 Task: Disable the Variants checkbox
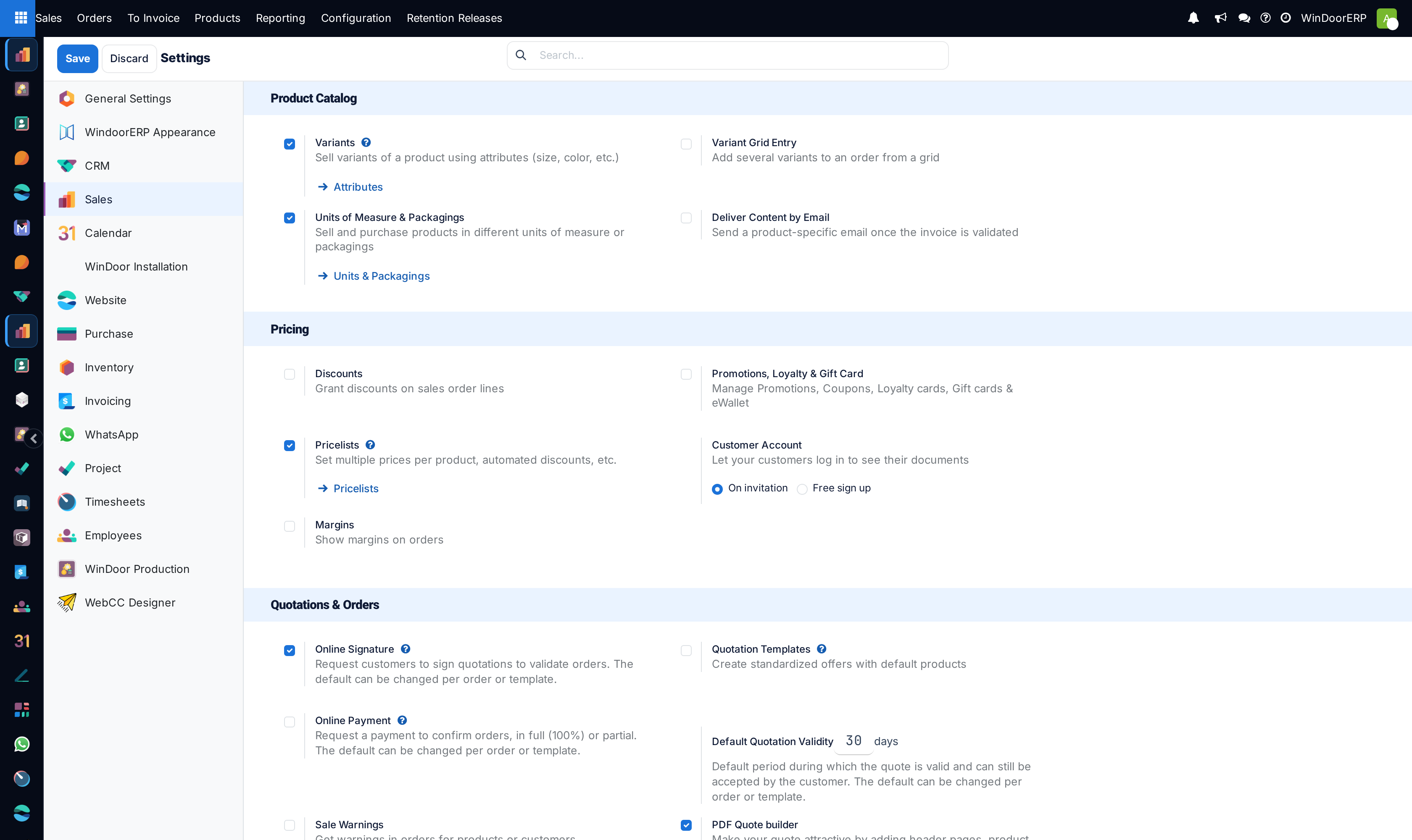[x=290, y=144]
